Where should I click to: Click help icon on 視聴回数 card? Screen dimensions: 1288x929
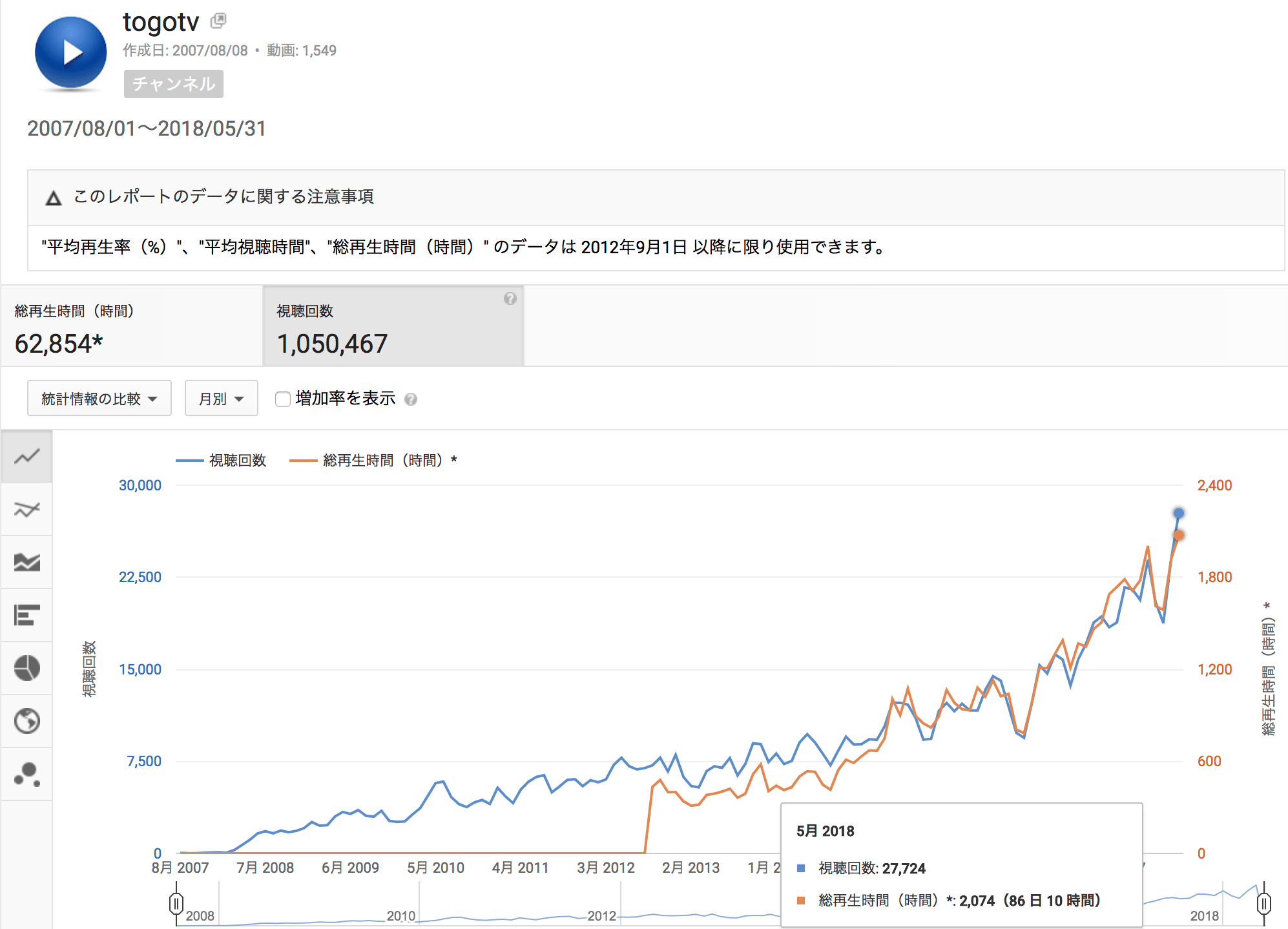(510, 298)
